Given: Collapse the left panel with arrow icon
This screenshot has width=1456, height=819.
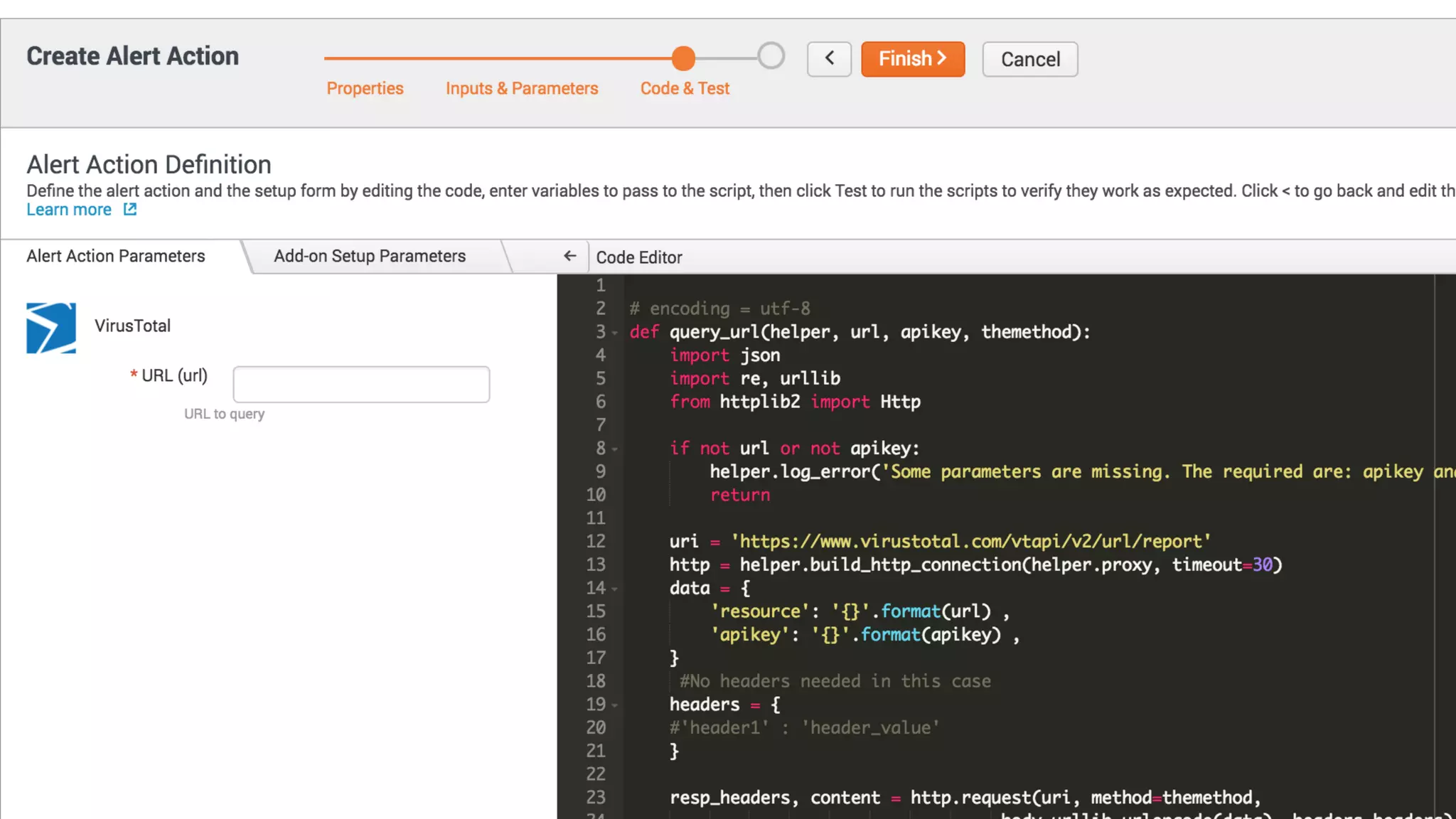Looking at the screenshot, I should click(569, 256).
